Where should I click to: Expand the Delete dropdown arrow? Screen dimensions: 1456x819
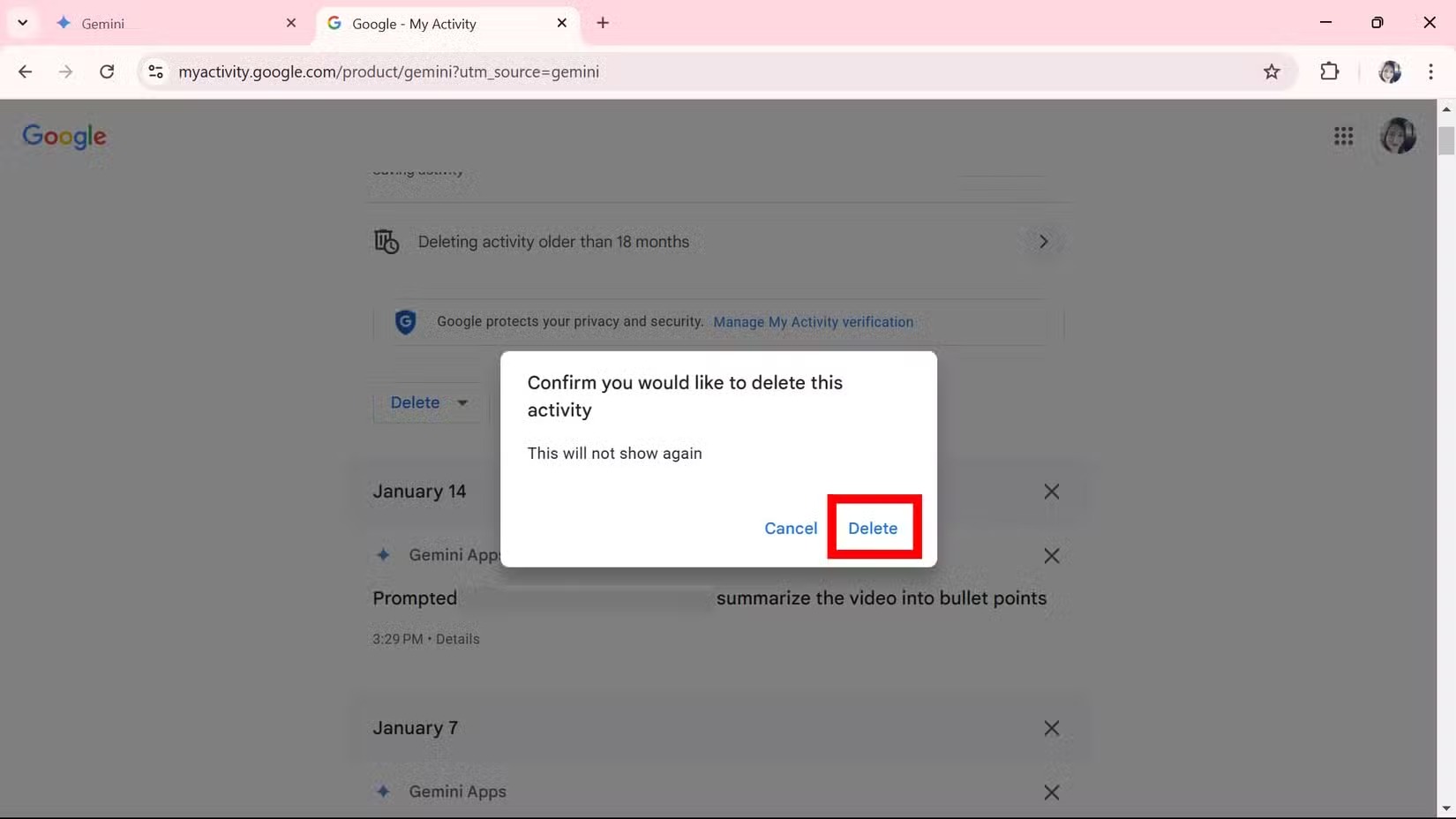[x=462, y=402]
